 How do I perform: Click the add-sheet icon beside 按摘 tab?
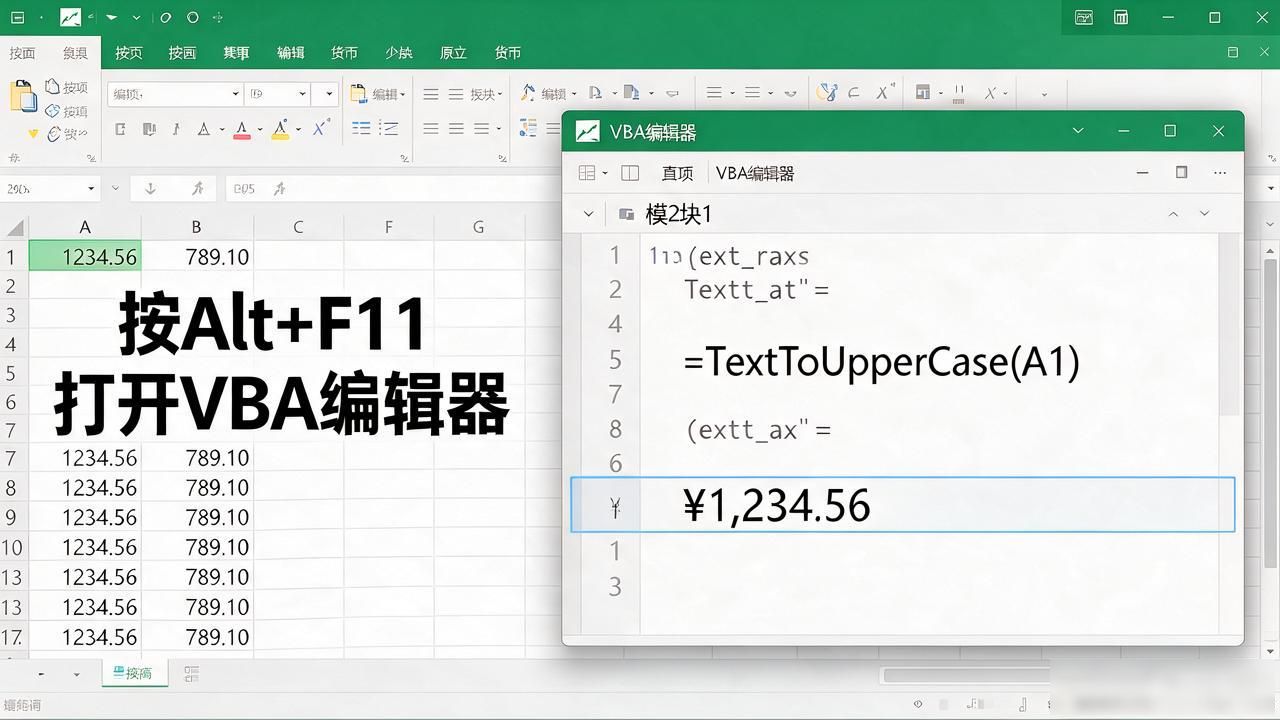pyautogui.click(x=192, y=673)
